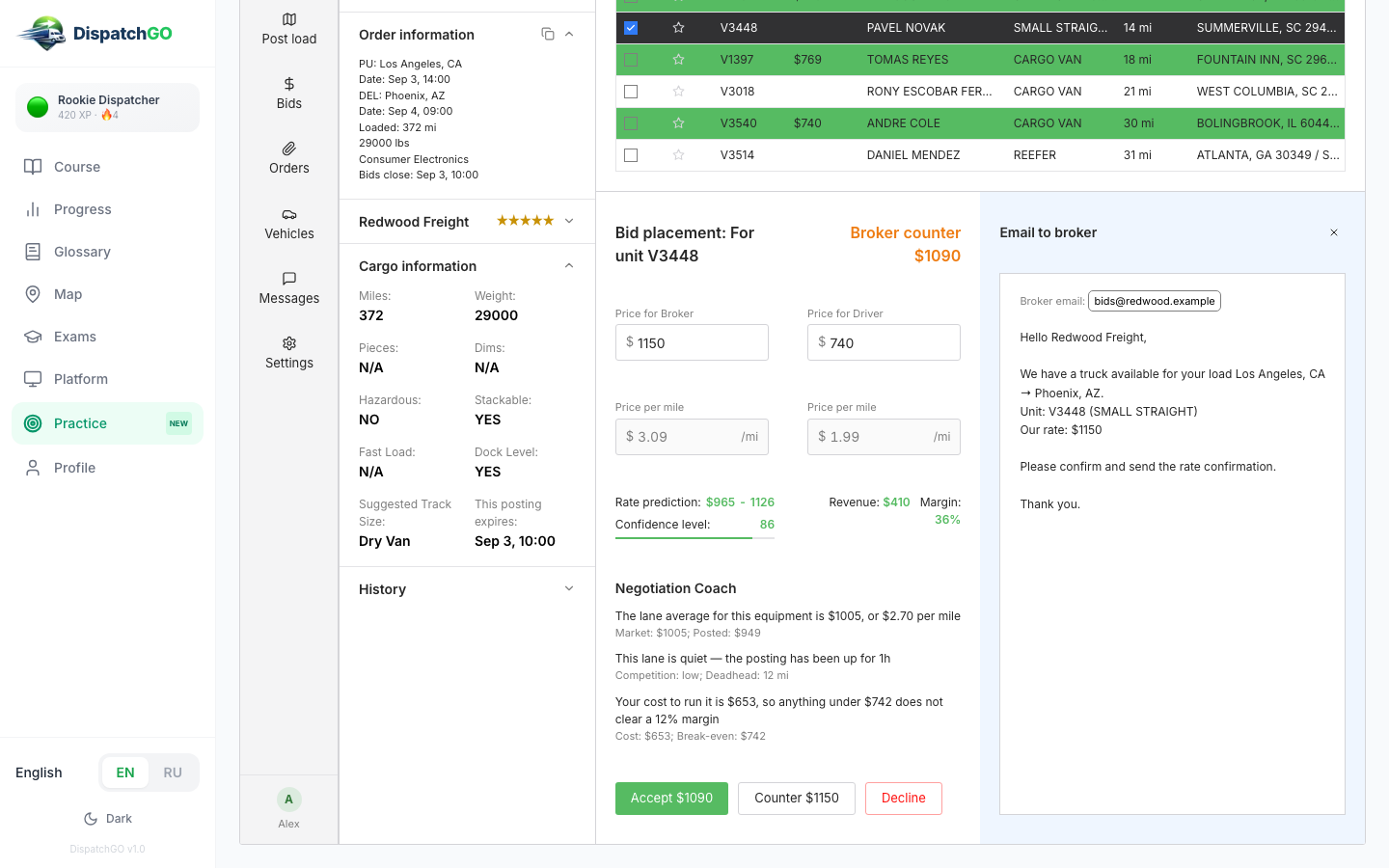Uncheck the V3448 row checkbox

pos(631,28)
